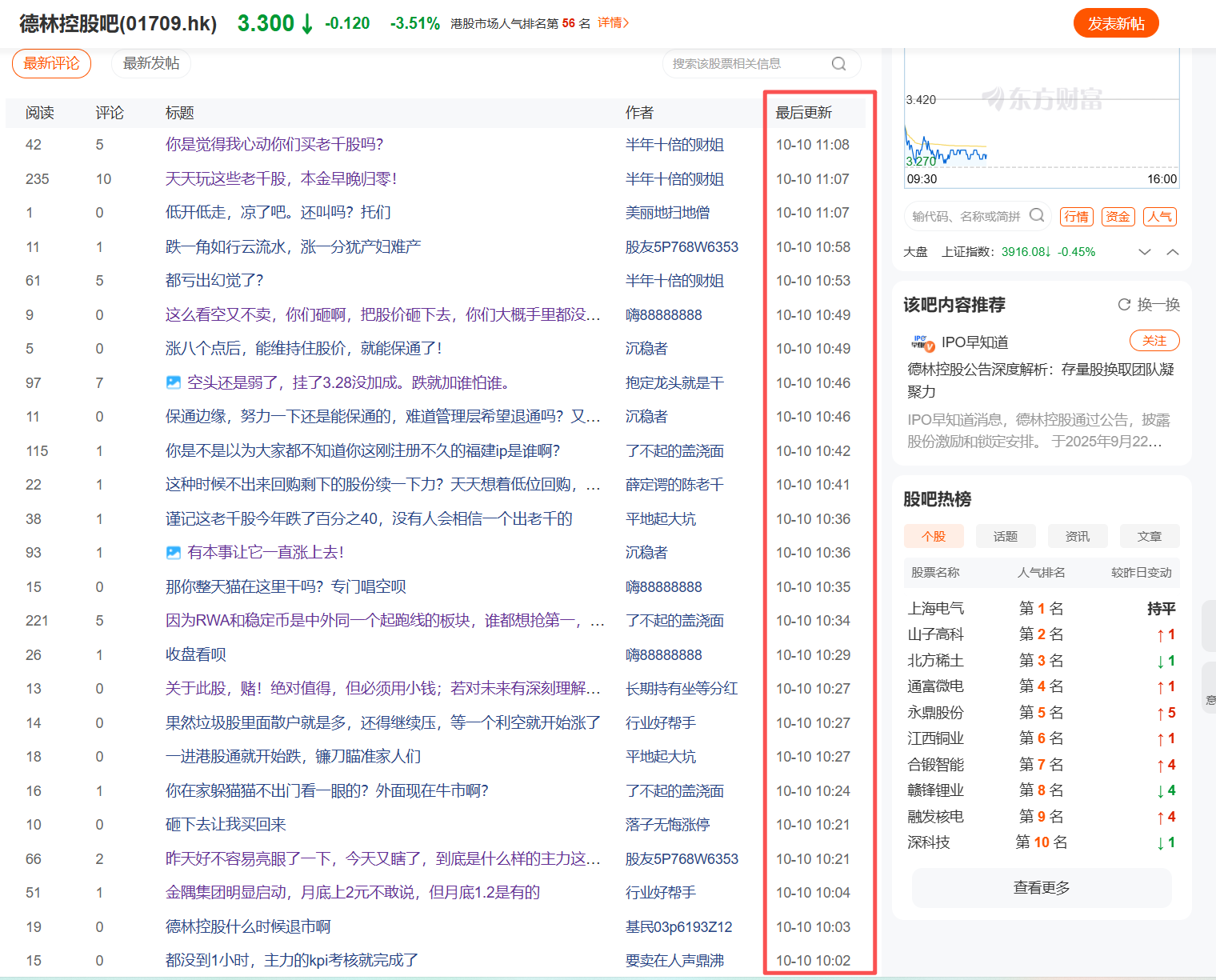Open 融发核电 in hot list
This screenshot has height=980, width=1216.
coord(935,816)
